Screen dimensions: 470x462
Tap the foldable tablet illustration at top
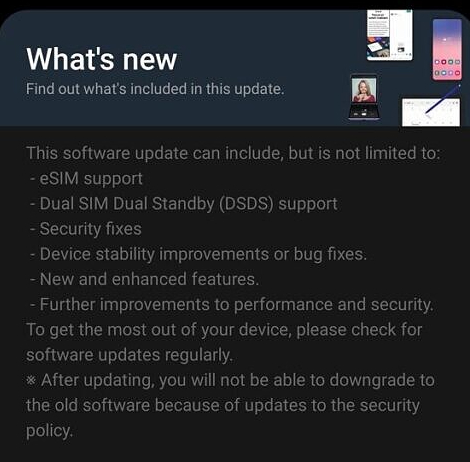(x=390, y=35)
